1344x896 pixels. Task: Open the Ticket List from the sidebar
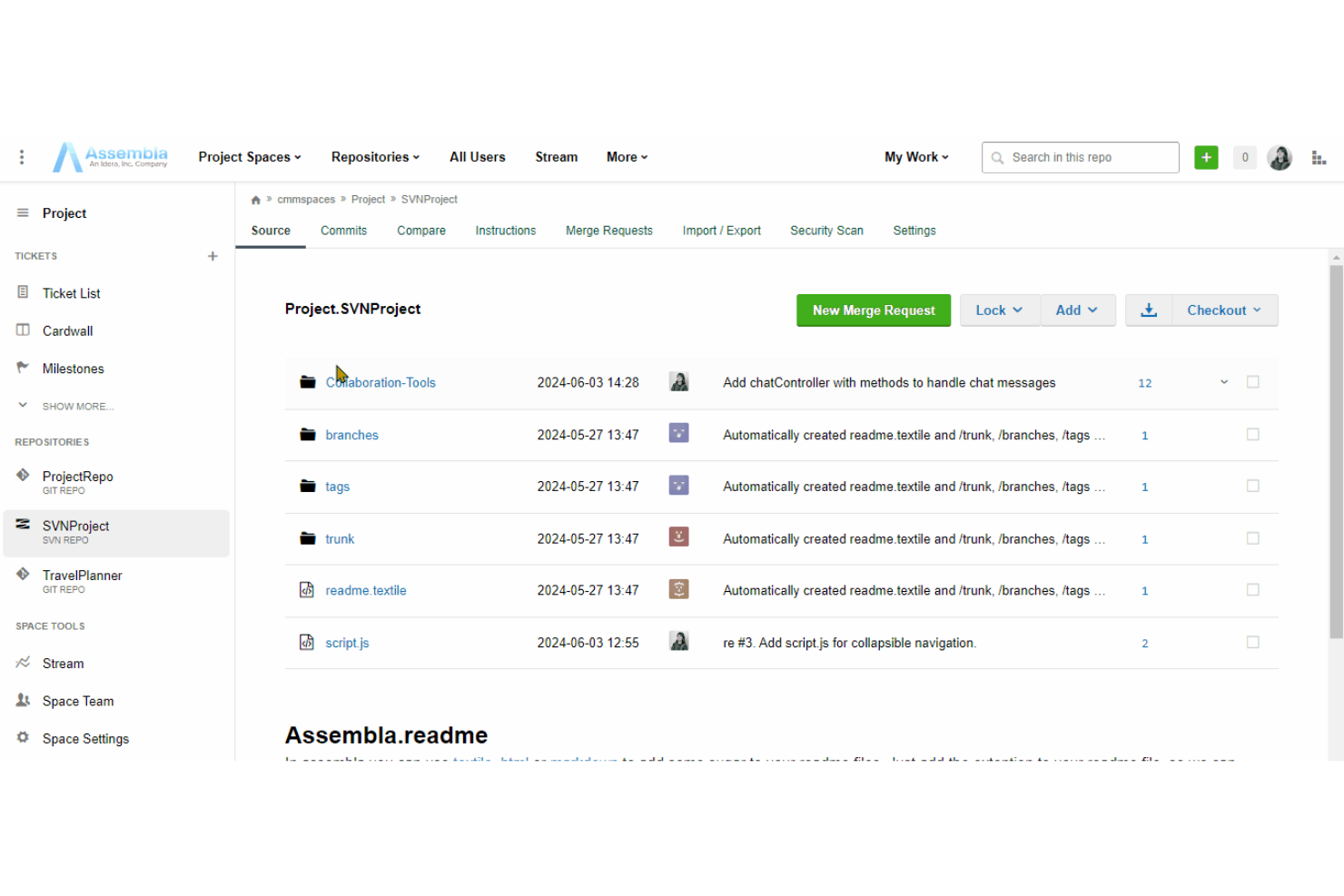[x=71, y=292]
